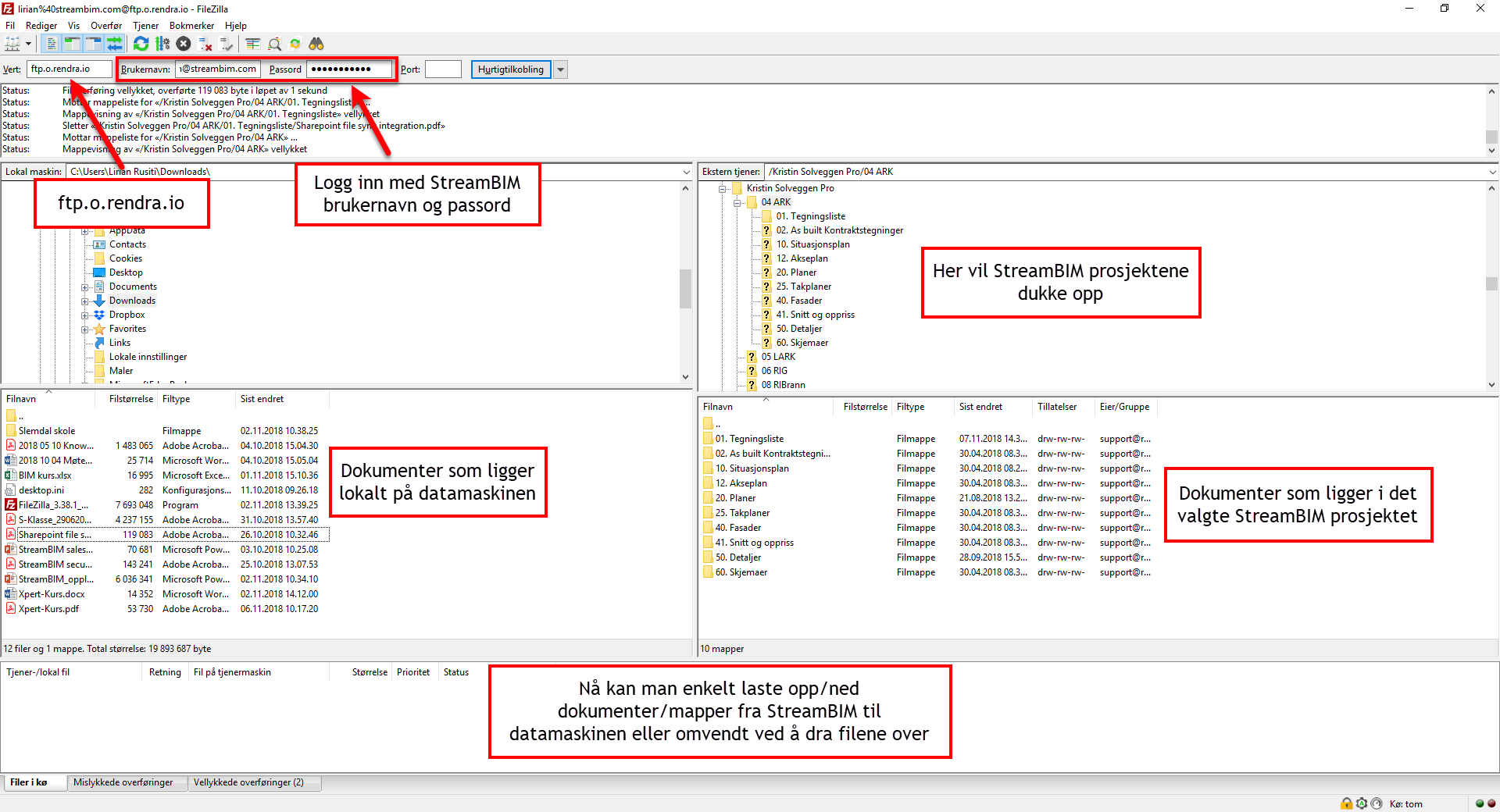Collapse the 04 ARK remote folder
Screen dimensions: 1500x812
click(737, 203)
